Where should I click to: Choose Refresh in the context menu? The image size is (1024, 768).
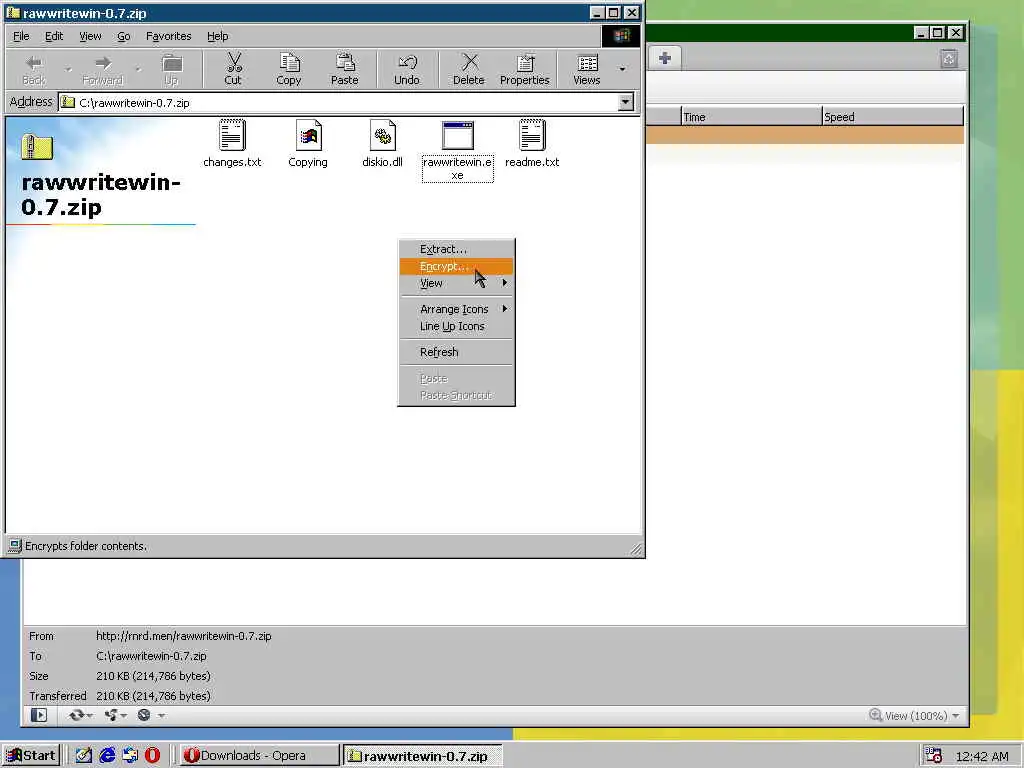pyautogui.click(x=456, y=352)
